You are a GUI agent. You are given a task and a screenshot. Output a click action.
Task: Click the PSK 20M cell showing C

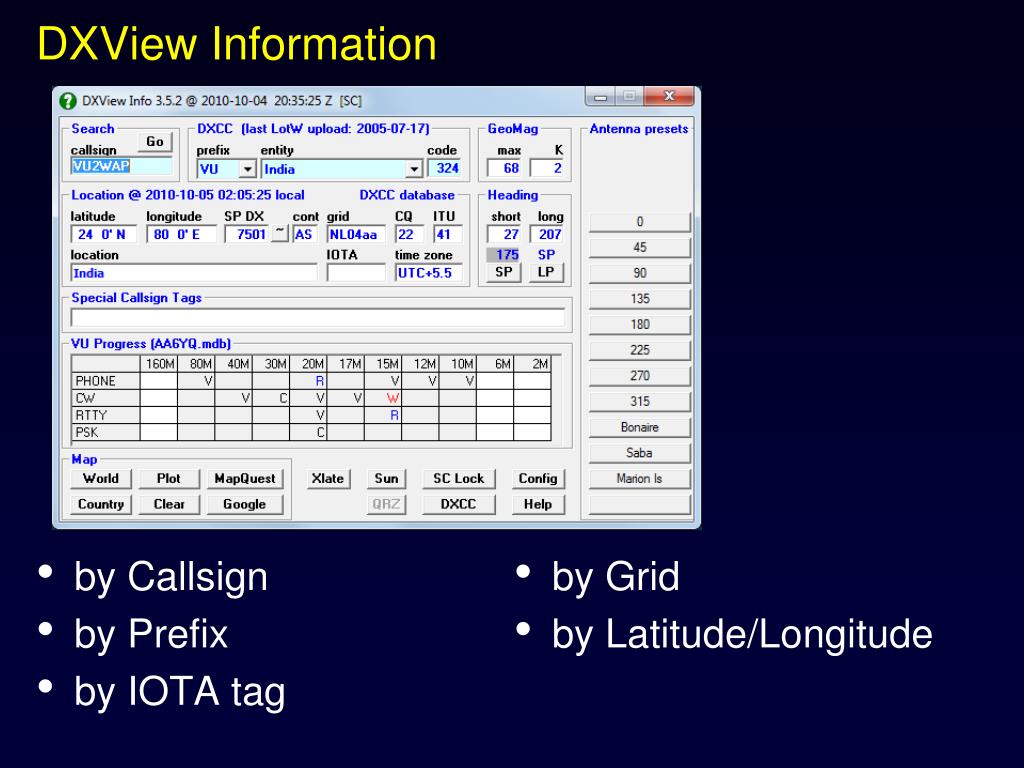click(308, 432)
